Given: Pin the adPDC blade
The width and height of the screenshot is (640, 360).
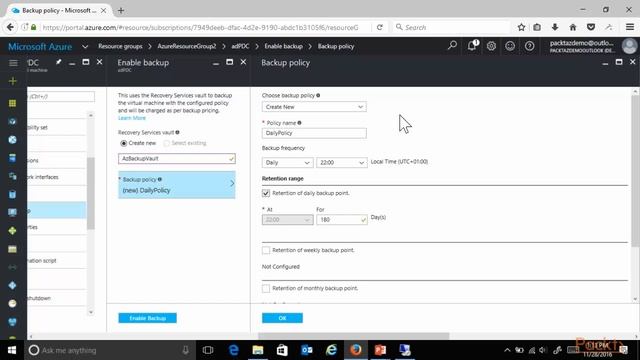Looking at the screenshot, I should coord(58,62).
